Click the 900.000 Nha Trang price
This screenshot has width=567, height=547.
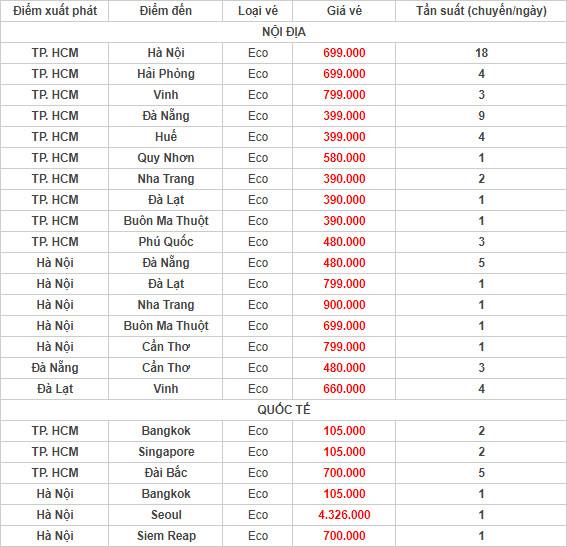tap(344, 305)
